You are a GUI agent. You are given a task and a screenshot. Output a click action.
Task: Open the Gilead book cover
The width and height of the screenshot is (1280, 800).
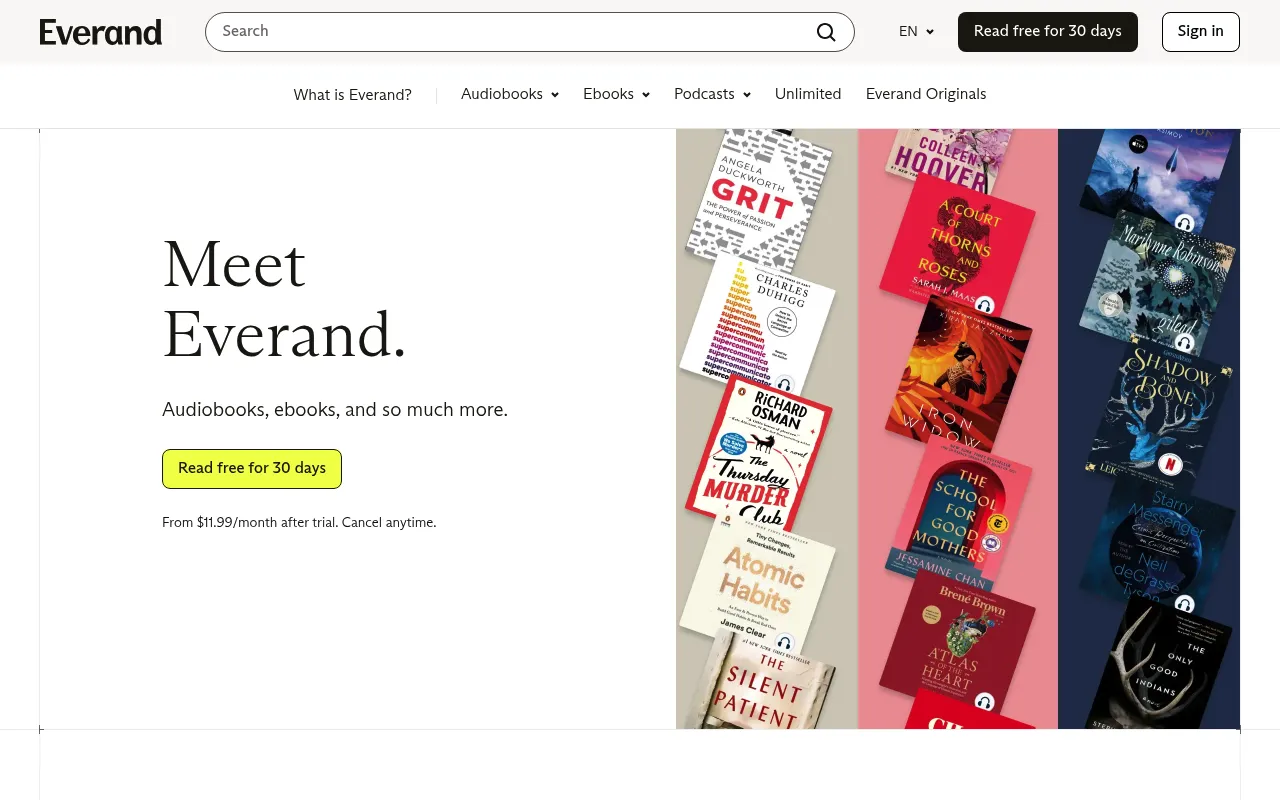click(1156, 283)
